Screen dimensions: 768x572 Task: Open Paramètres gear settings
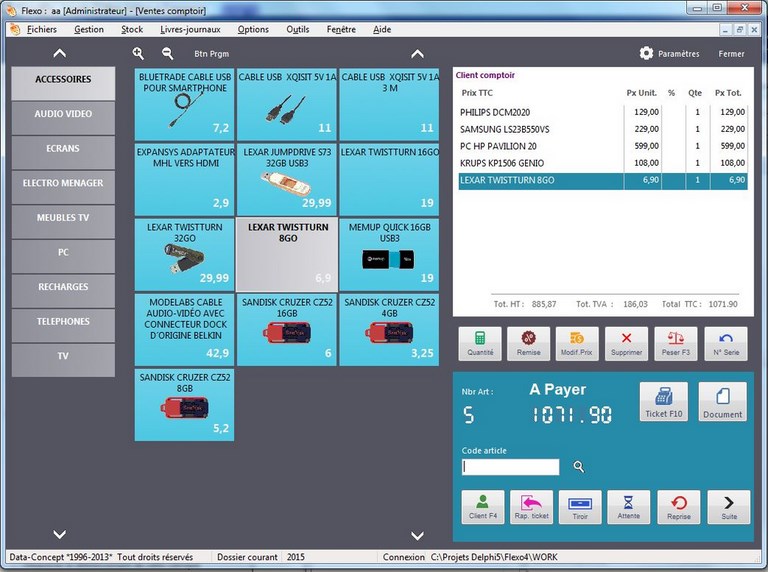pyautogui.click(x=670, y=53)
